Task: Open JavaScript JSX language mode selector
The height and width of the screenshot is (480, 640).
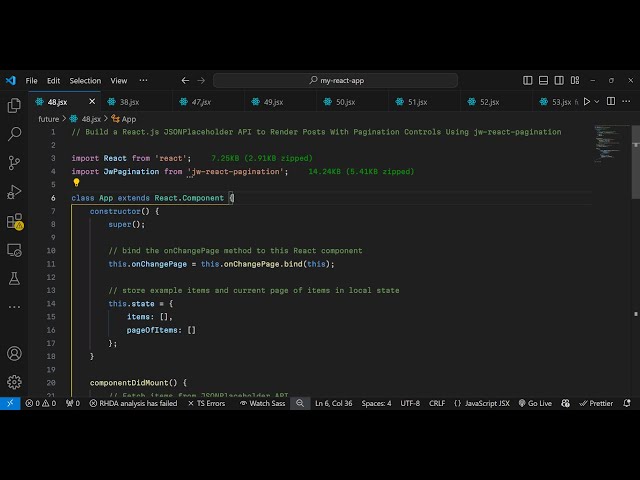Action: 481,403
